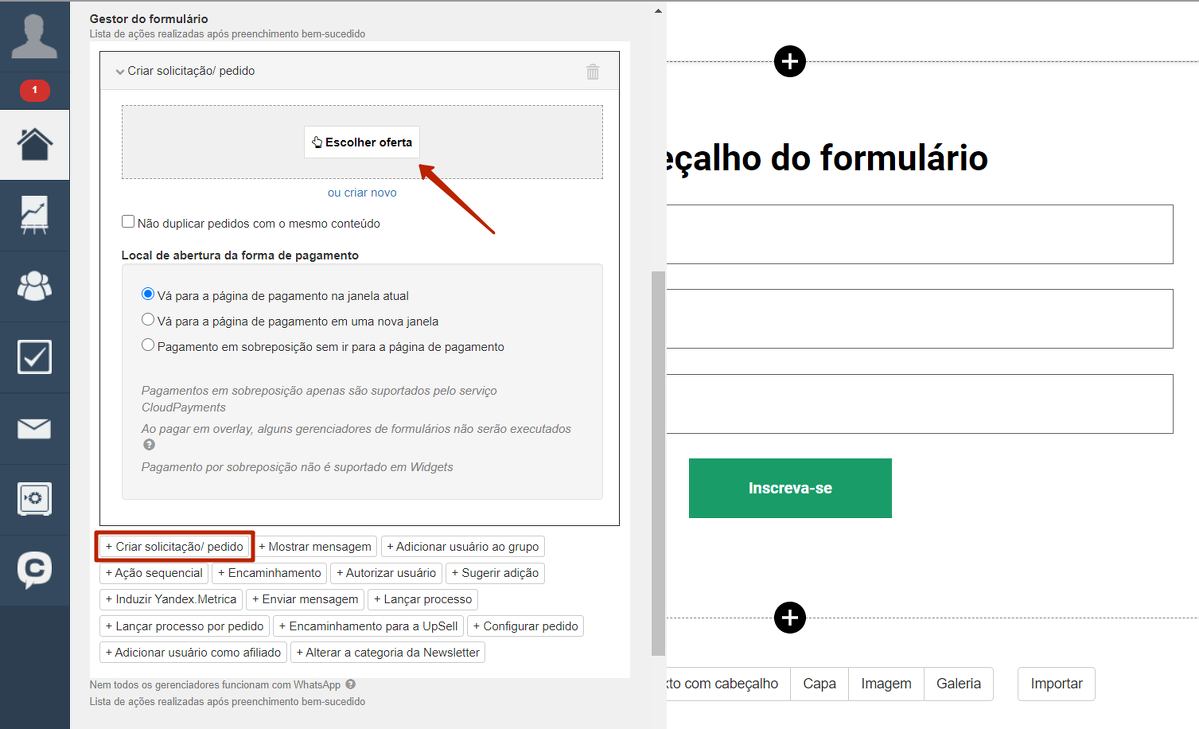Open the analytics chart icon
1199x729 pixels.
[34, 215]
